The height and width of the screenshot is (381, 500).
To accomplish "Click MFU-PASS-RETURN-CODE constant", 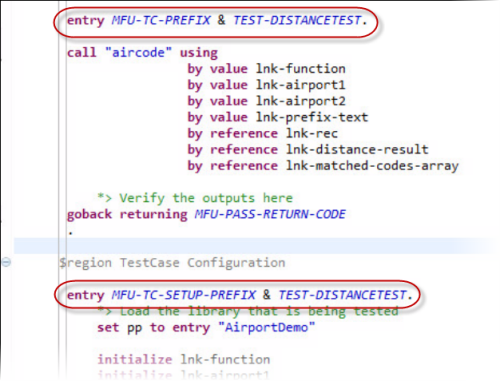I will (x=270, y=214).
